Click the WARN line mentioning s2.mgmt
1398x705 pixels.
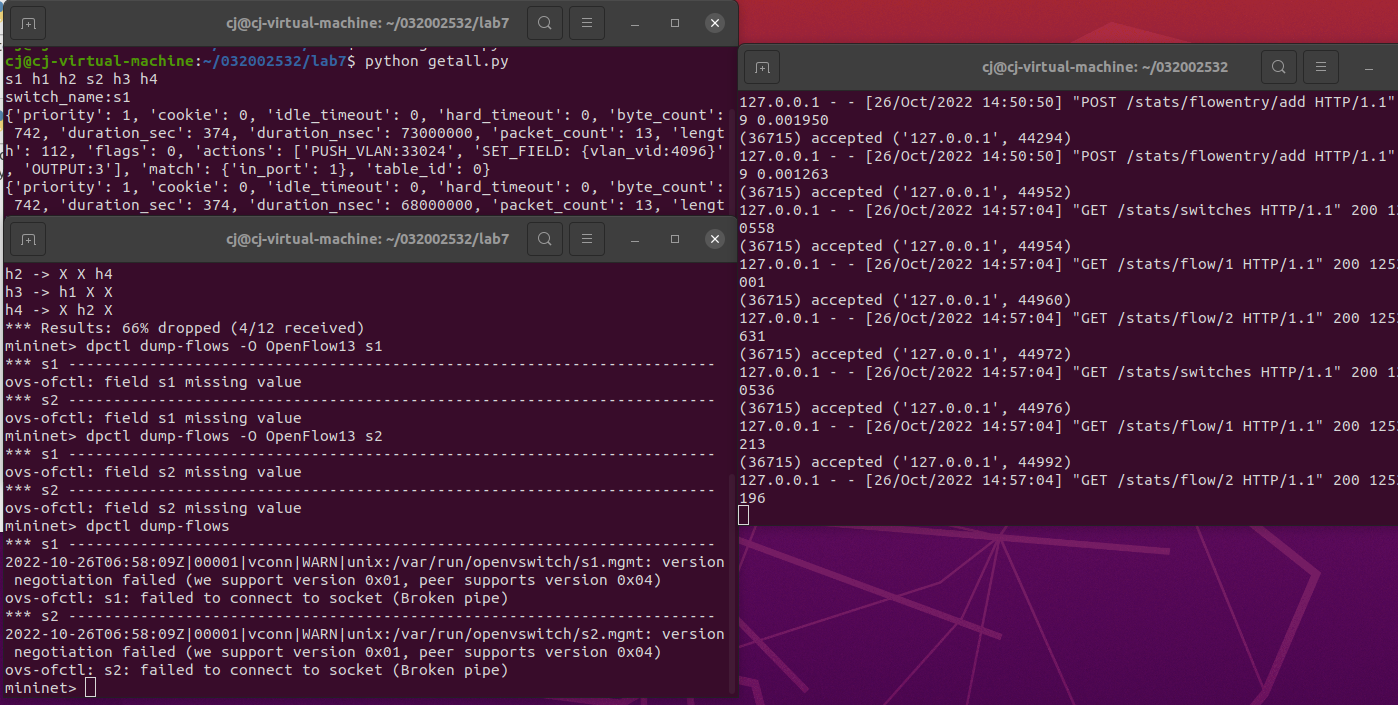coord(365,634)
